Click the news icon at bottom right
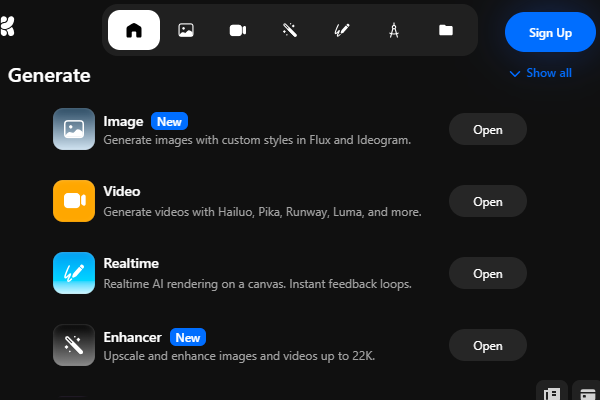600x400 pixels. 551,391
